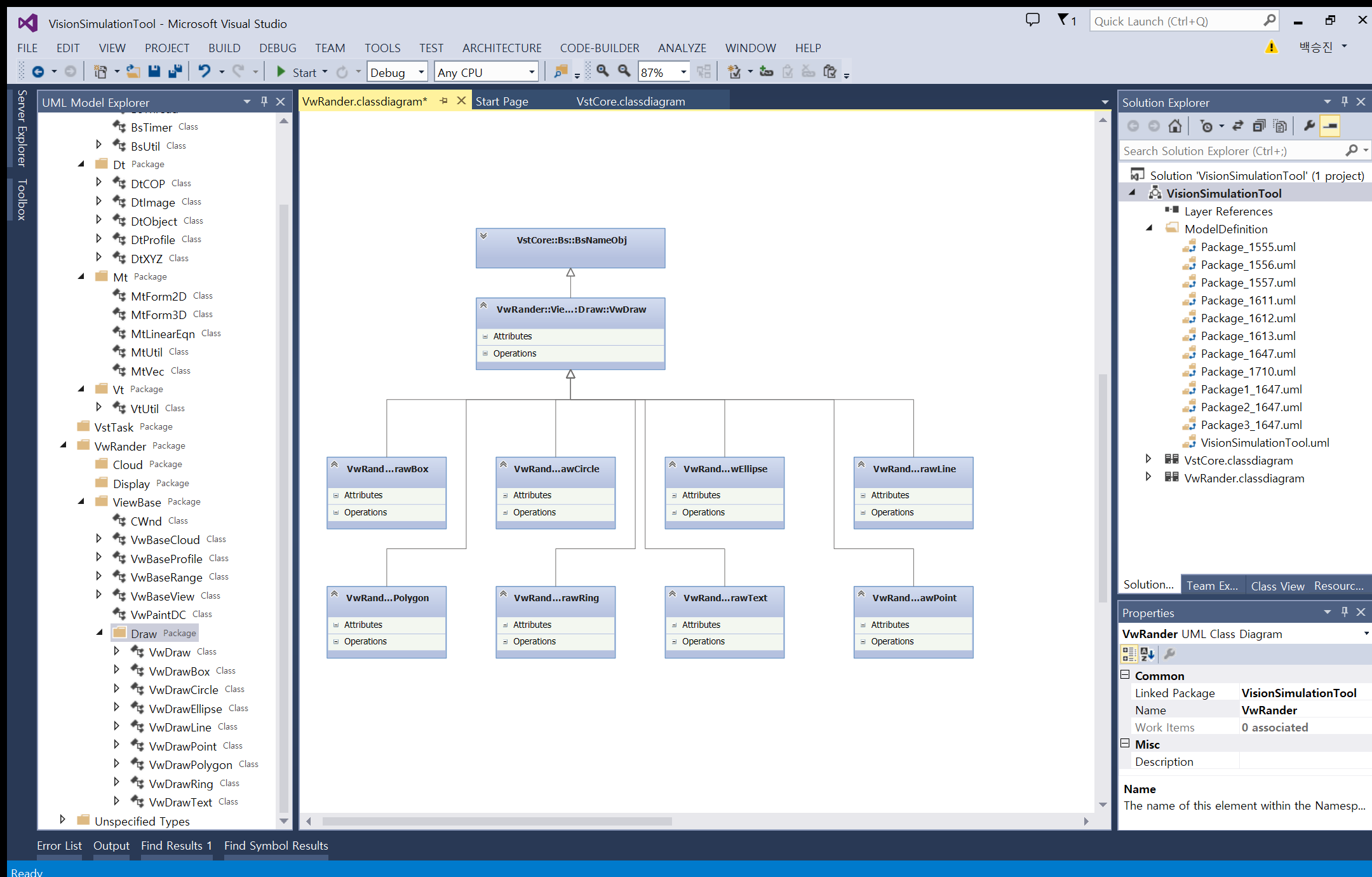This screenshot has width=1372, height=877.
Task: Click the notifications warning triangle icon
Action: point(1271,47)
